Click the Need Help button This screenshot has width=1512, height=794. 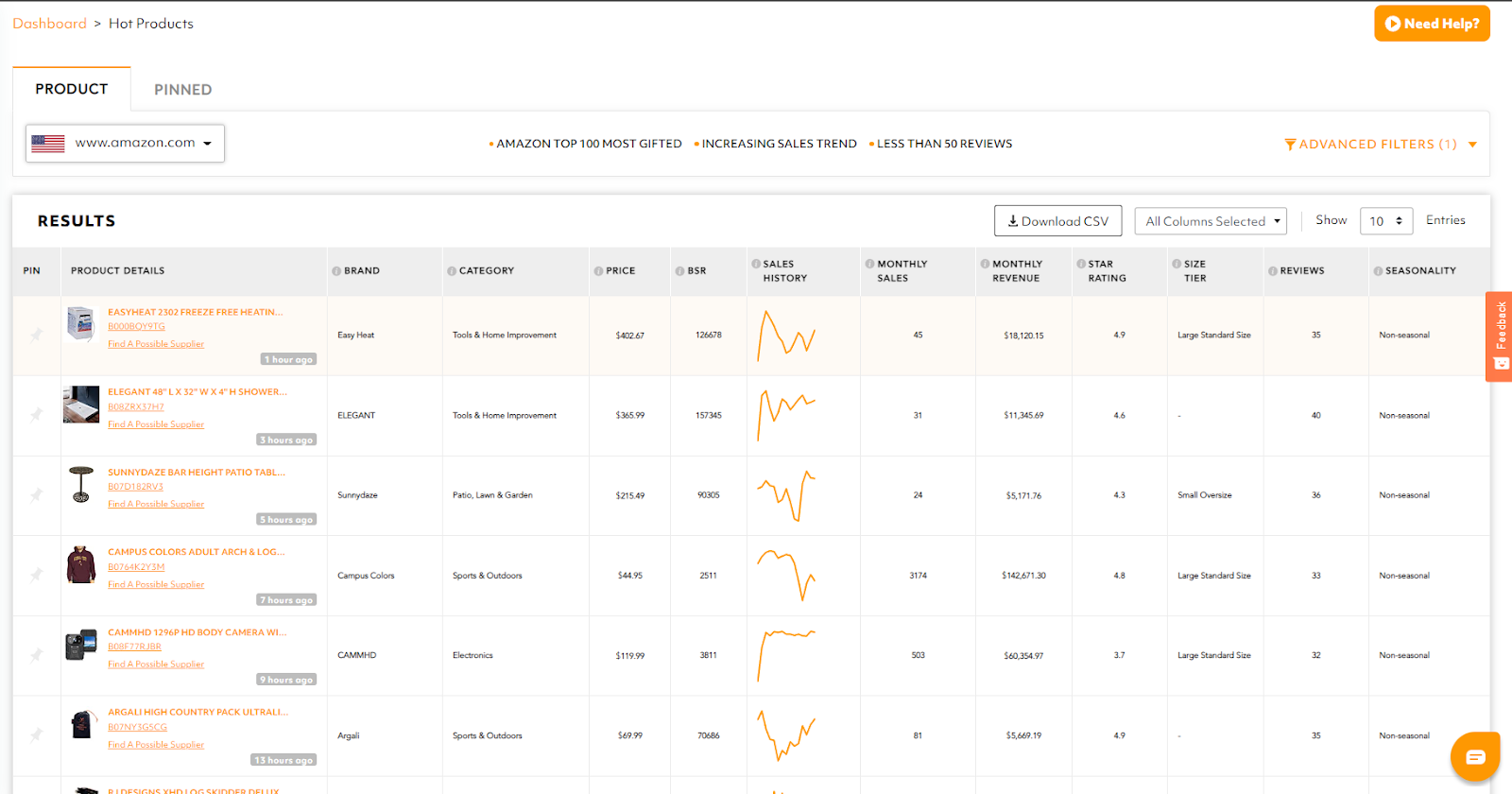point(1432,24)
